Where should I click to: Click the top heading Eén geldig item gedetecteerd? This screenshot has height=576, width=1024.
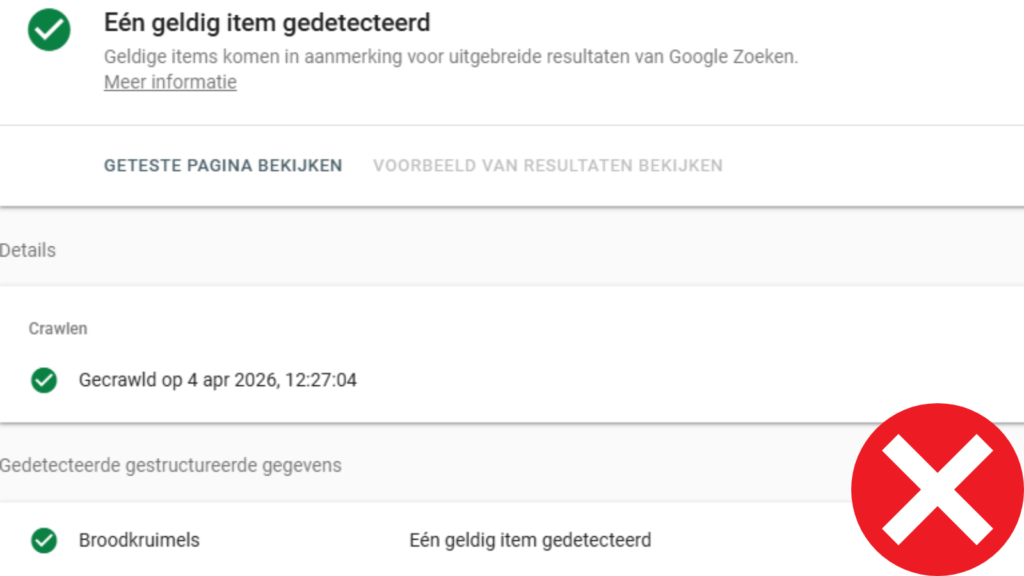[267, 22]
